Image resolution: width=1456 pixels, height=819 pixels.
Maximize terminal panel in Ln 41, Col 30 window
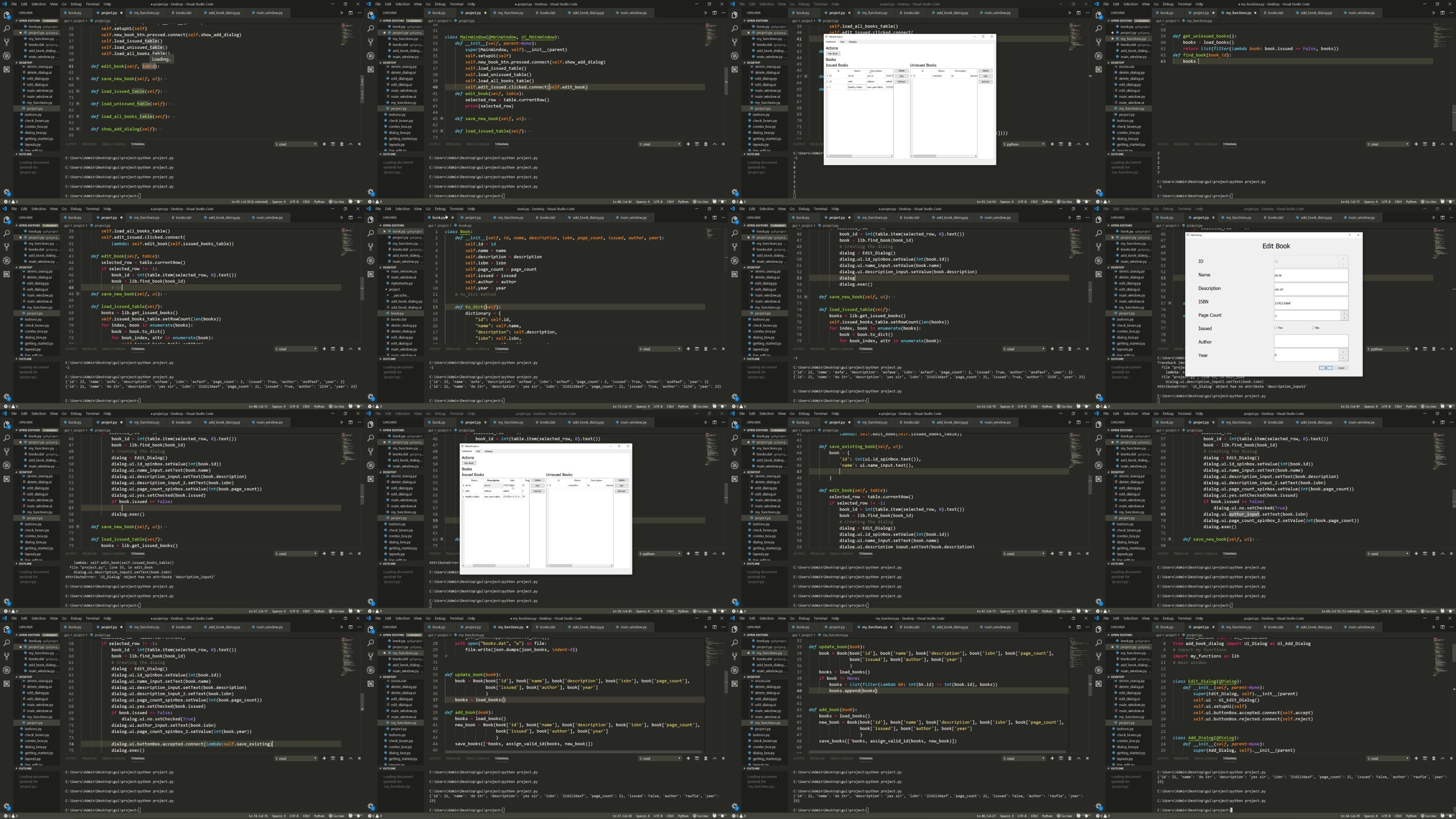coord(350,144)
